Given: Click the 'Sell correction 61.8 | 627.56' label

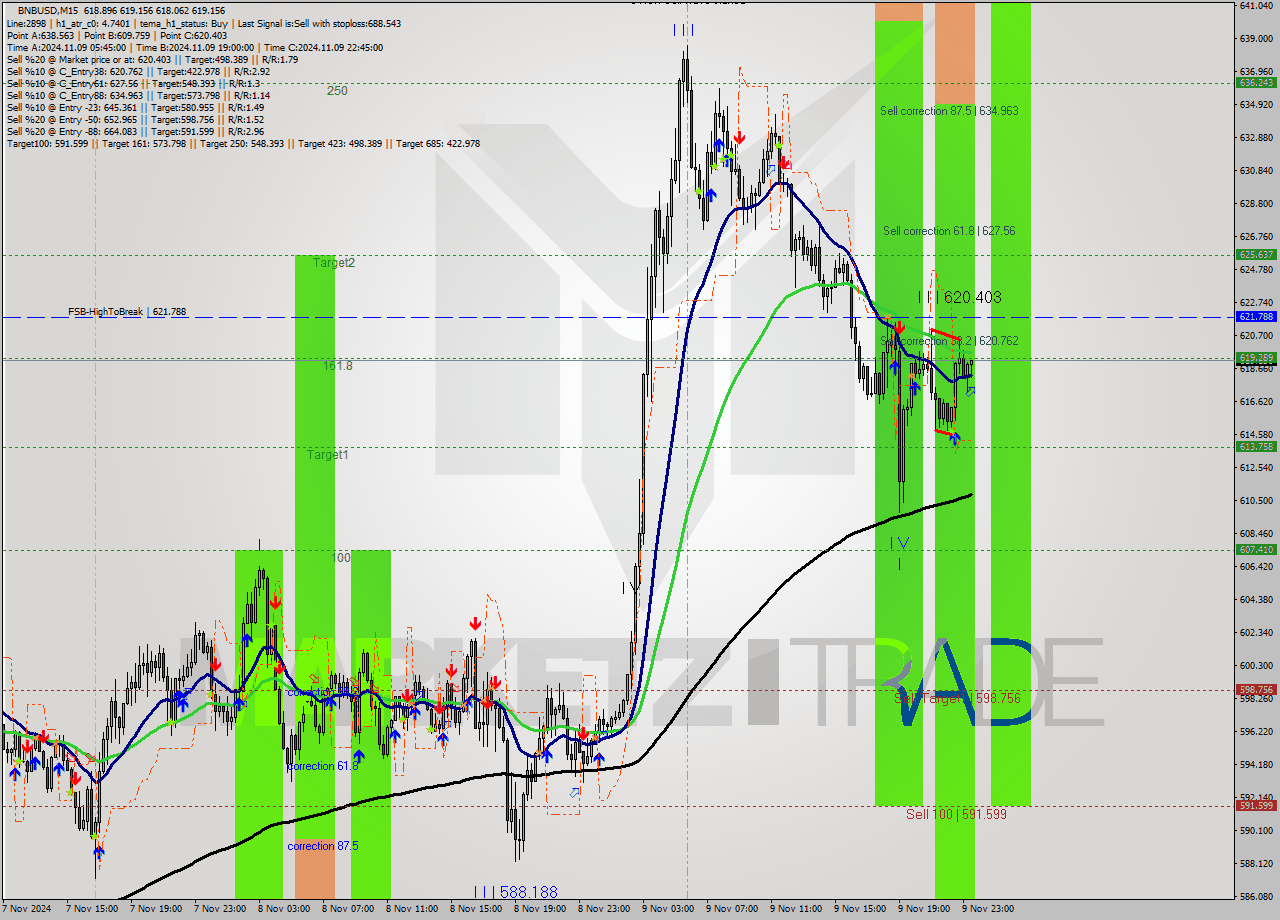Looking at the screenshot, I should (x=949, y=231).
